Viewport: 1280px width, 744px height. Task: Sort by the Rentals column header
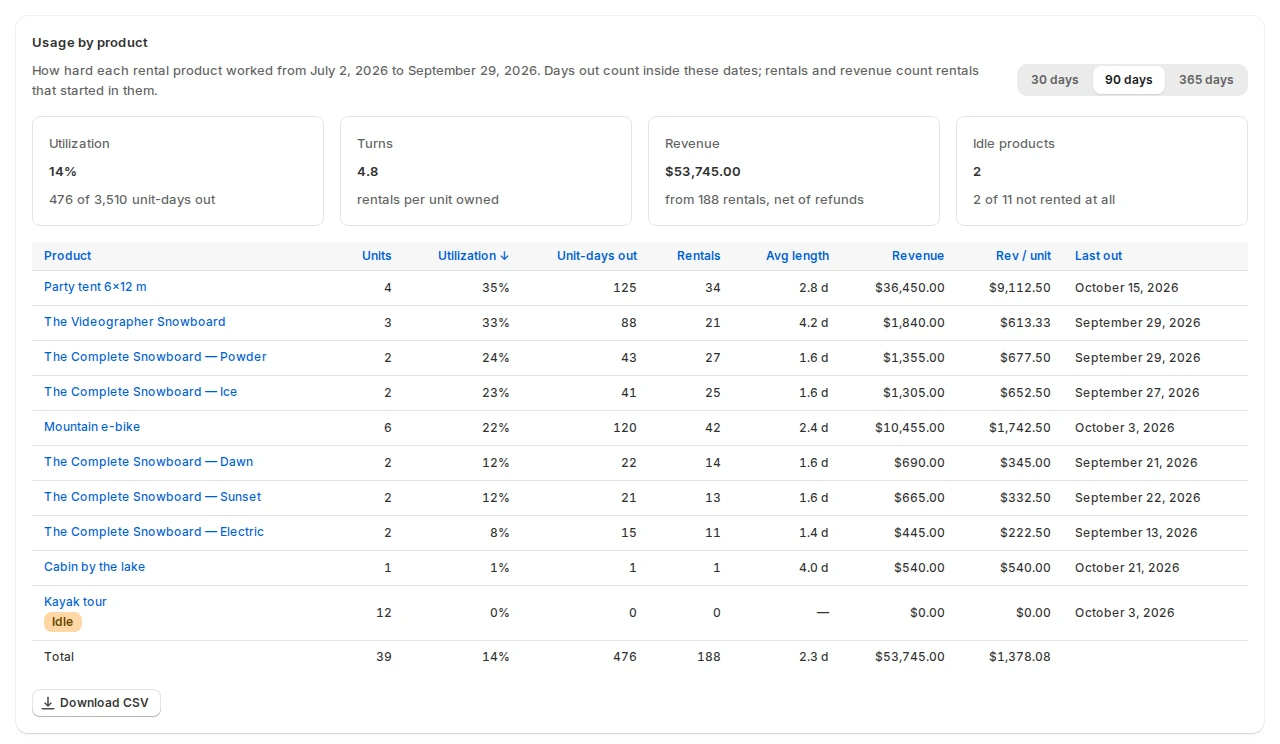699,256
